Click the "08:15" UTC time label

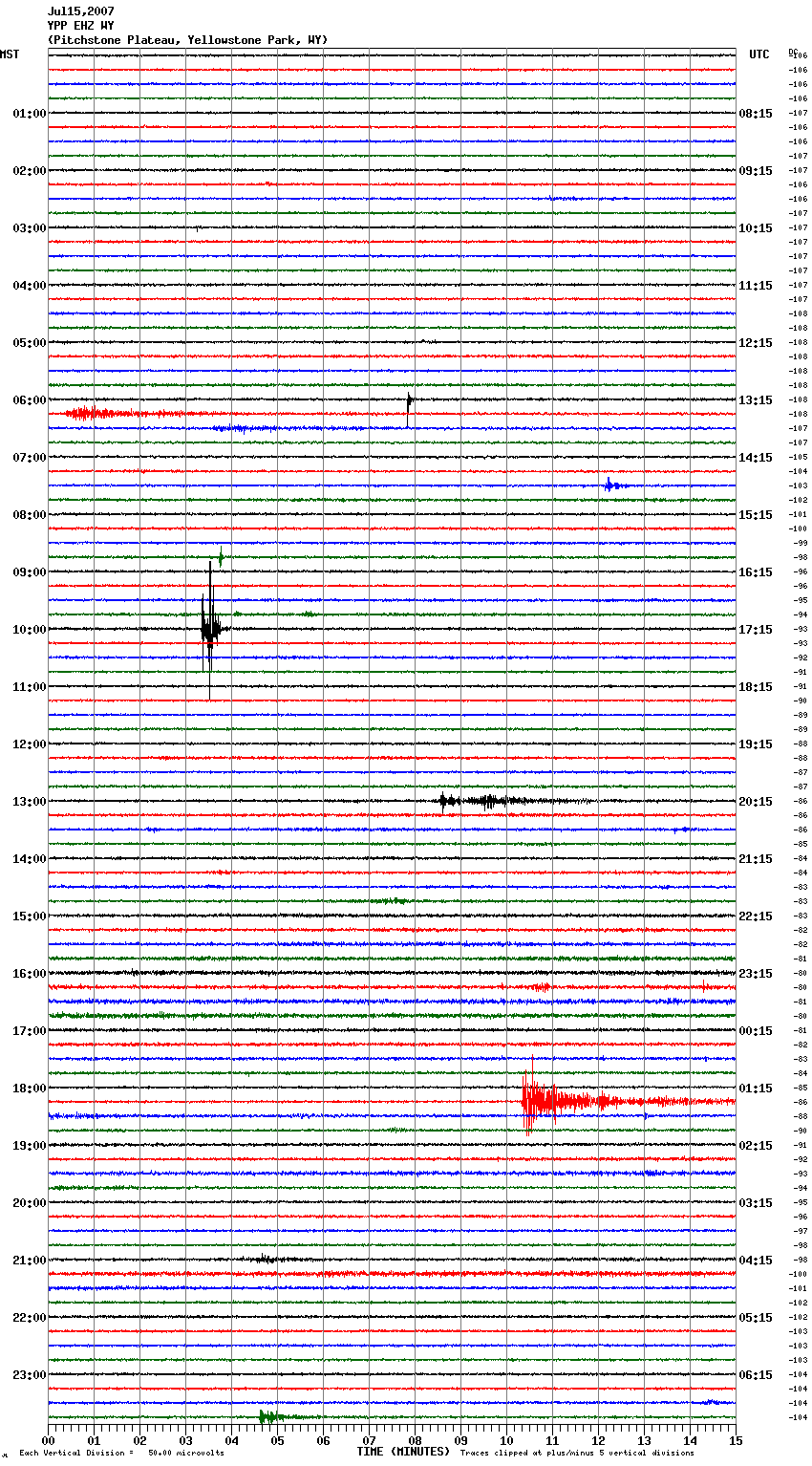click(x=756, y=114)
